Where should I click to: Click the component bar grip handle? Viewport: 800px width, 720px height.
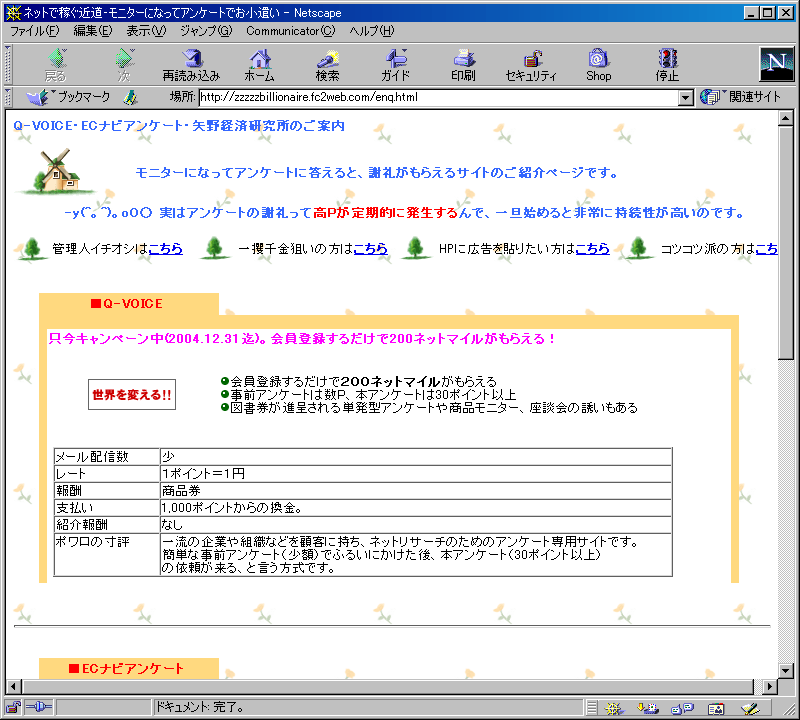(591, 708)
